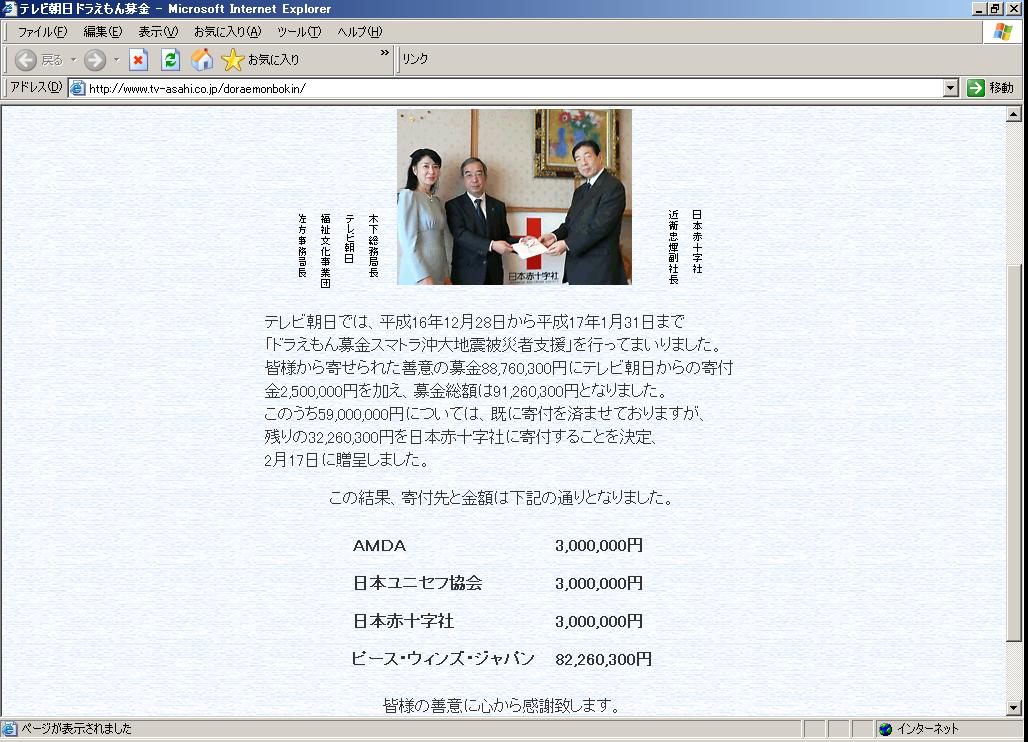Click 日本赤十字社 row in donation list
Viewport: 1028px width, 742px height.
[403, 621]
